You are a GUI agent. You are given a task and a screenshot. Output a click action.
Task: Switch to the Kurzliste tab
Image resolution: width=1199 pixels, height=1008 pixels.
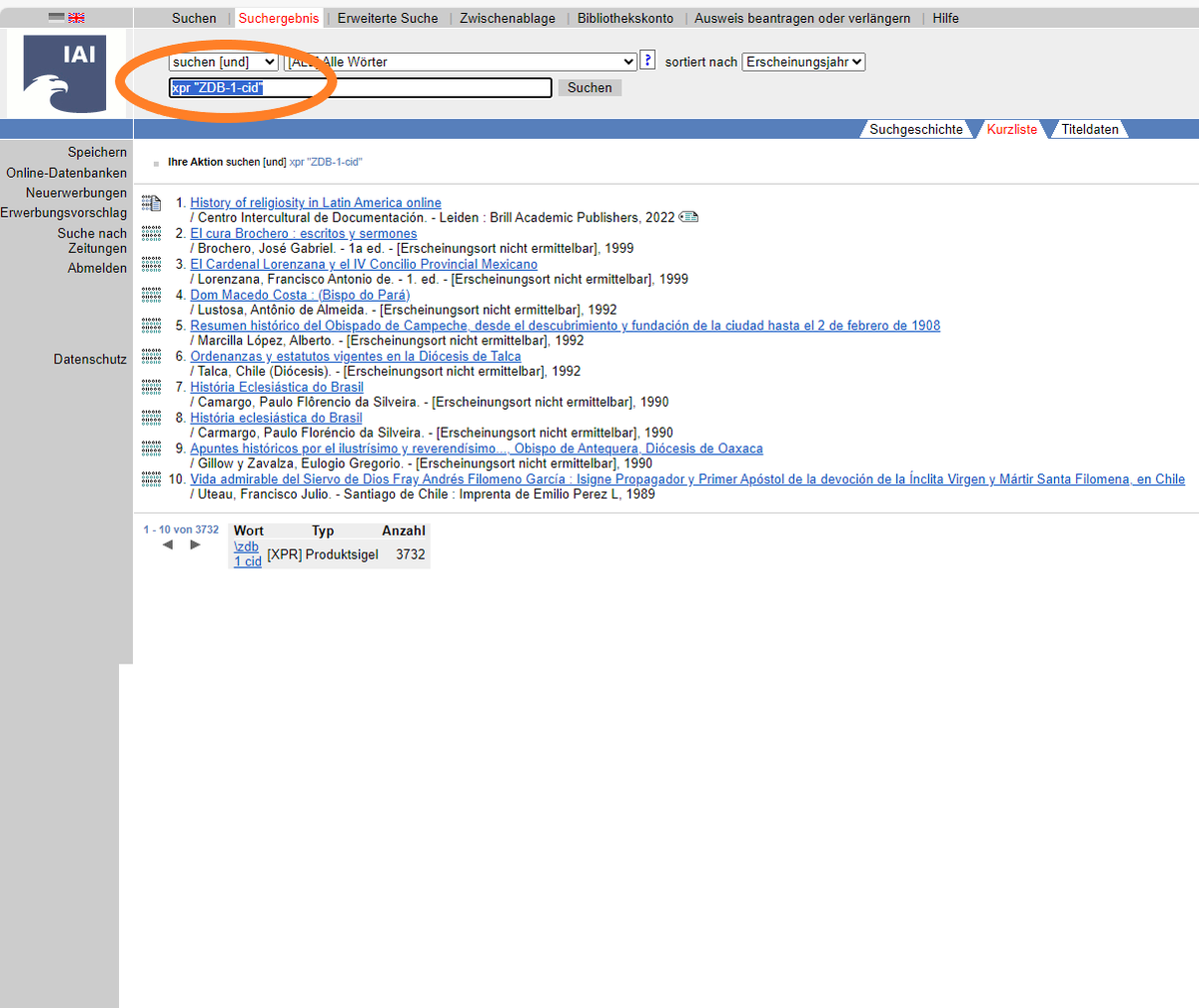pyautogui.click(x=1012, y=129)
